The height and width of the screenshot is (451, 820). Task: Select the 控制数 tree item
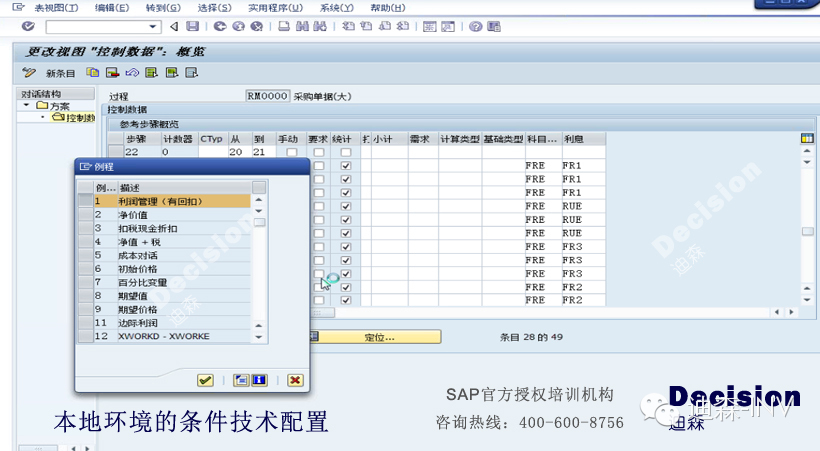[81, 118]
